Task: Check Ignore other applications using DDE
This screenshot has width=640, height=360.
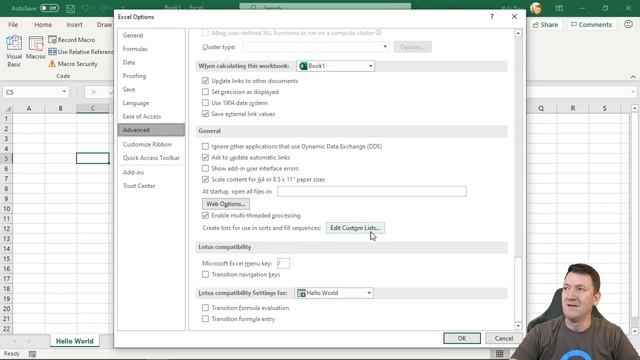Action: (205, 146)
